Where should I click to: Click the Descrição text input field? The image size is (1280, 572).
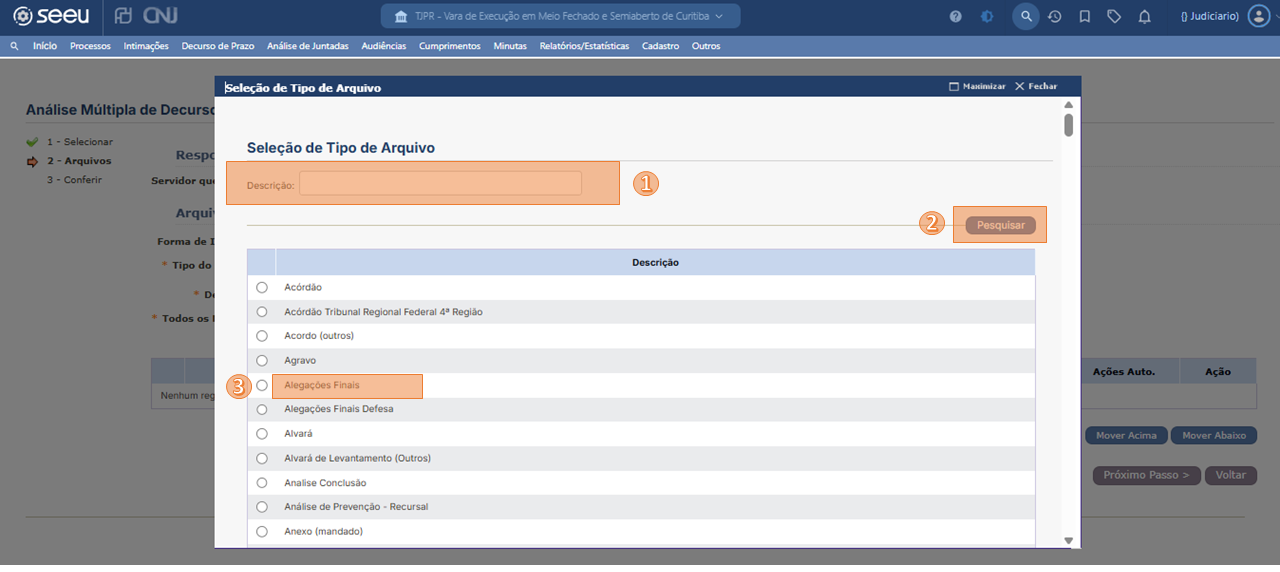(440, 184)
